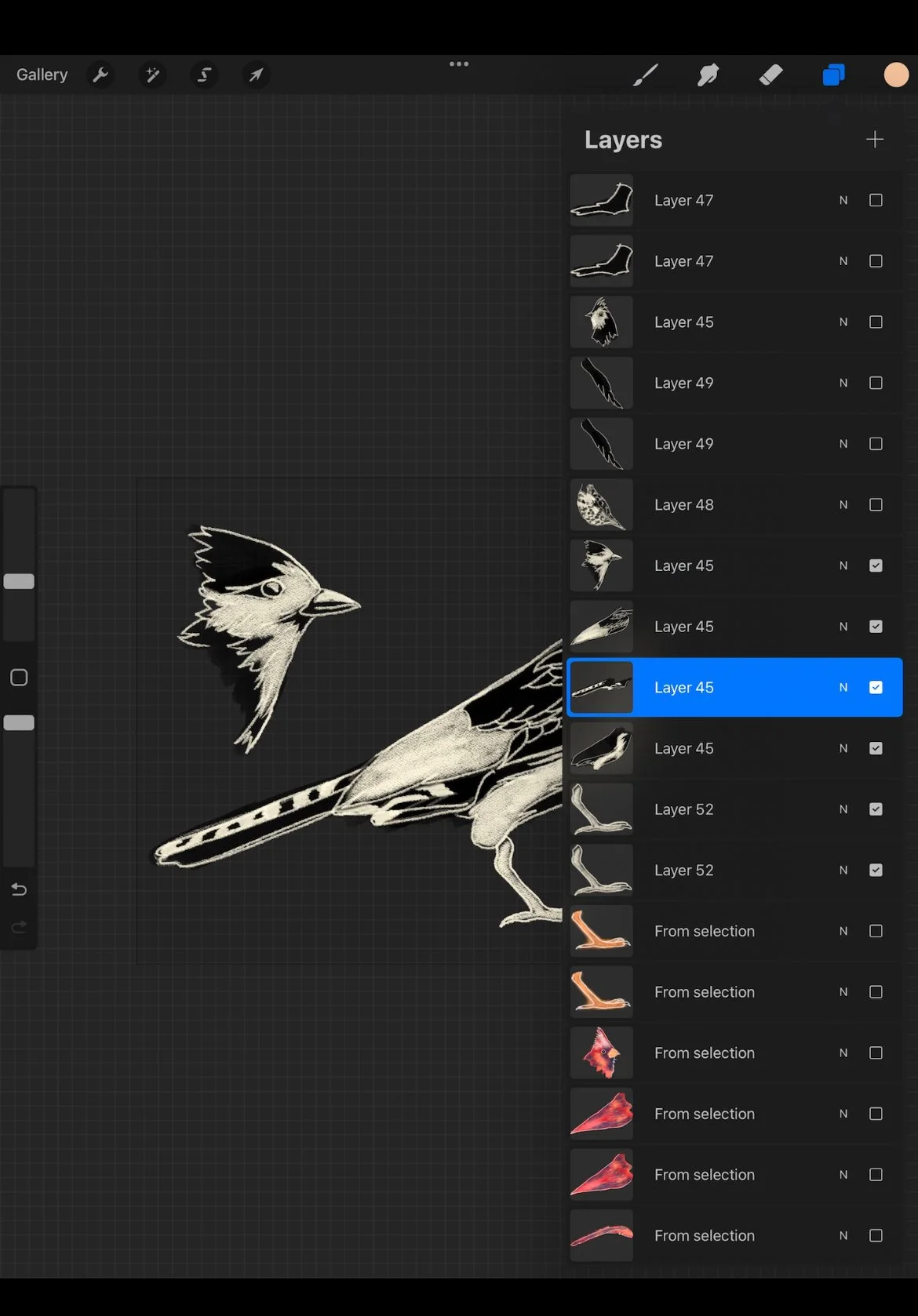
Task: Open blend mode N for topmost Layer 47
Action: click(843, 201)
